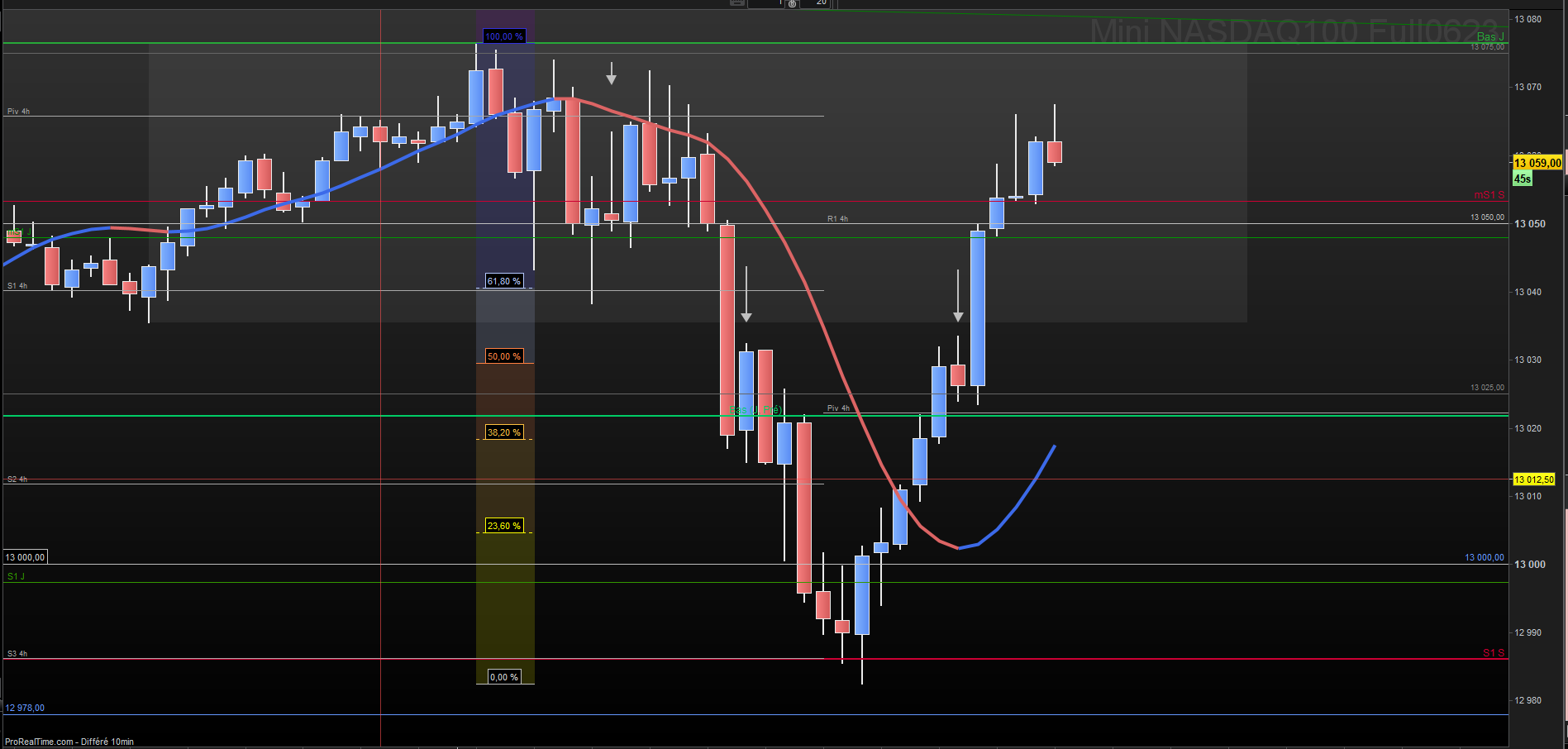The height and width of the screenshot is (749, 1568).
Task: Click the Piv 4h label beside the green line
Action: 838,408
